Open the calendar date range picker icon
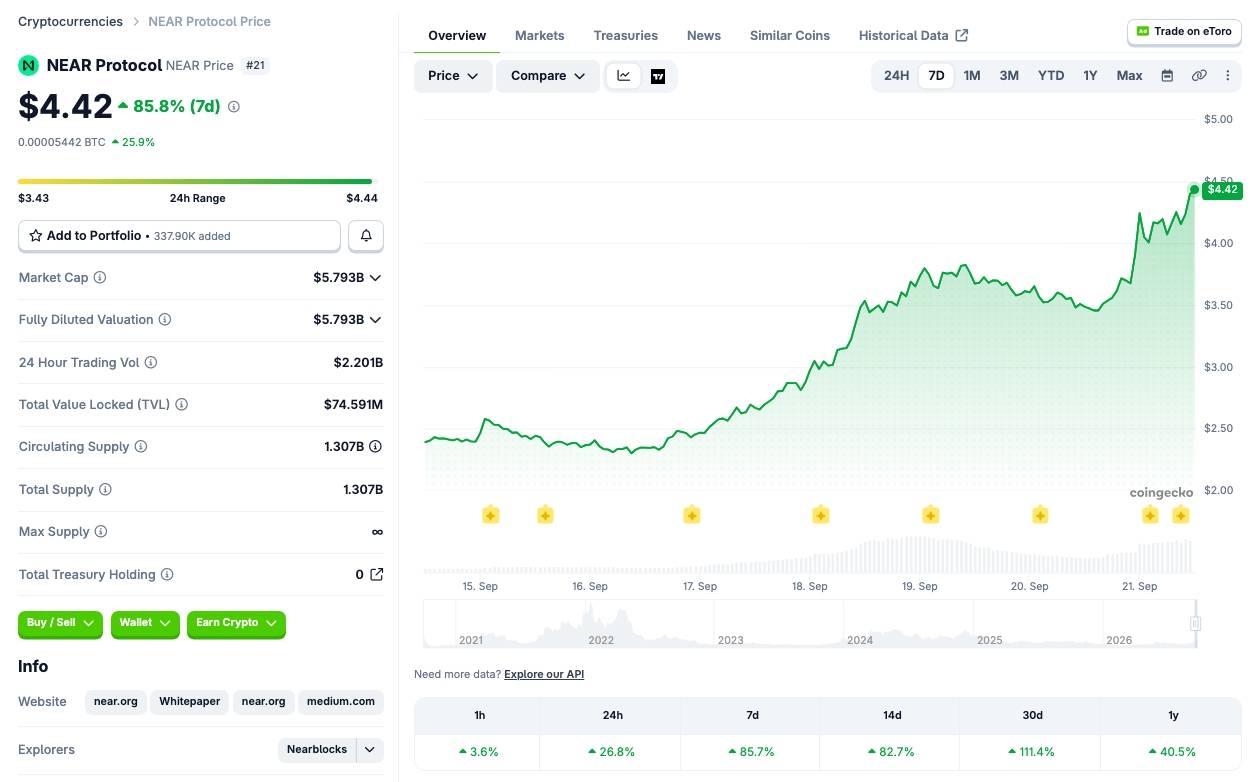Image resolution: width=1252 pixels, height=782 pixels. 1167,76
